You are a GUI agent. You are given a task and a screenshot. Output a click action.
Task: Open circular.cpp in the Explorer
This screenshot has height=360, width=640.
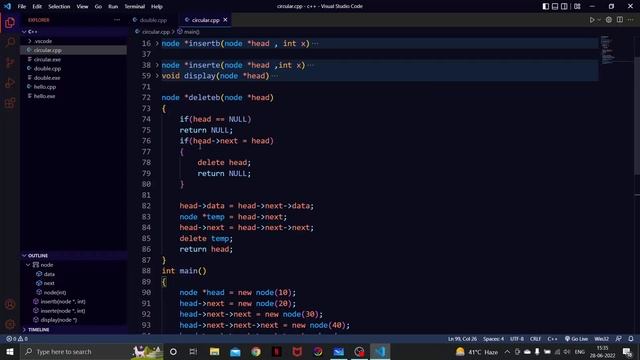point(73,50)
